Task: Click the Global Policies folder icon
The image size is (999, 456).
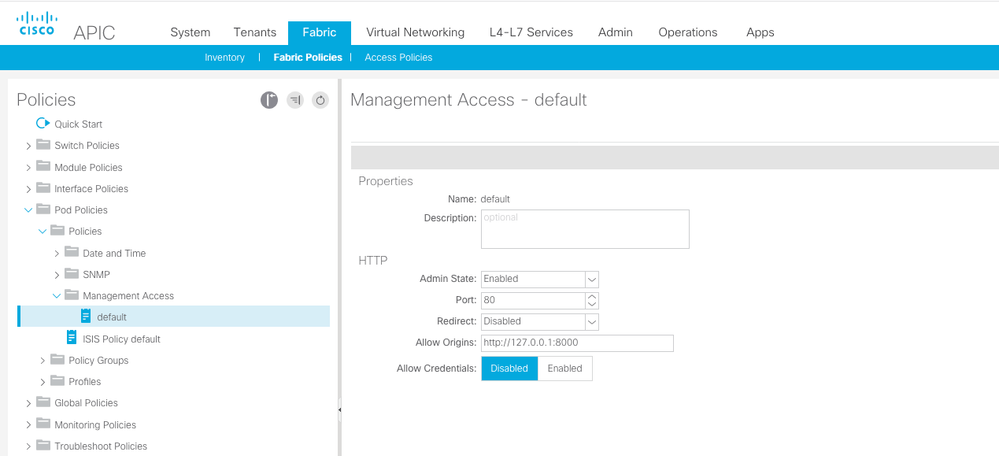Action: pyautogui.click(x=43, y=402)
